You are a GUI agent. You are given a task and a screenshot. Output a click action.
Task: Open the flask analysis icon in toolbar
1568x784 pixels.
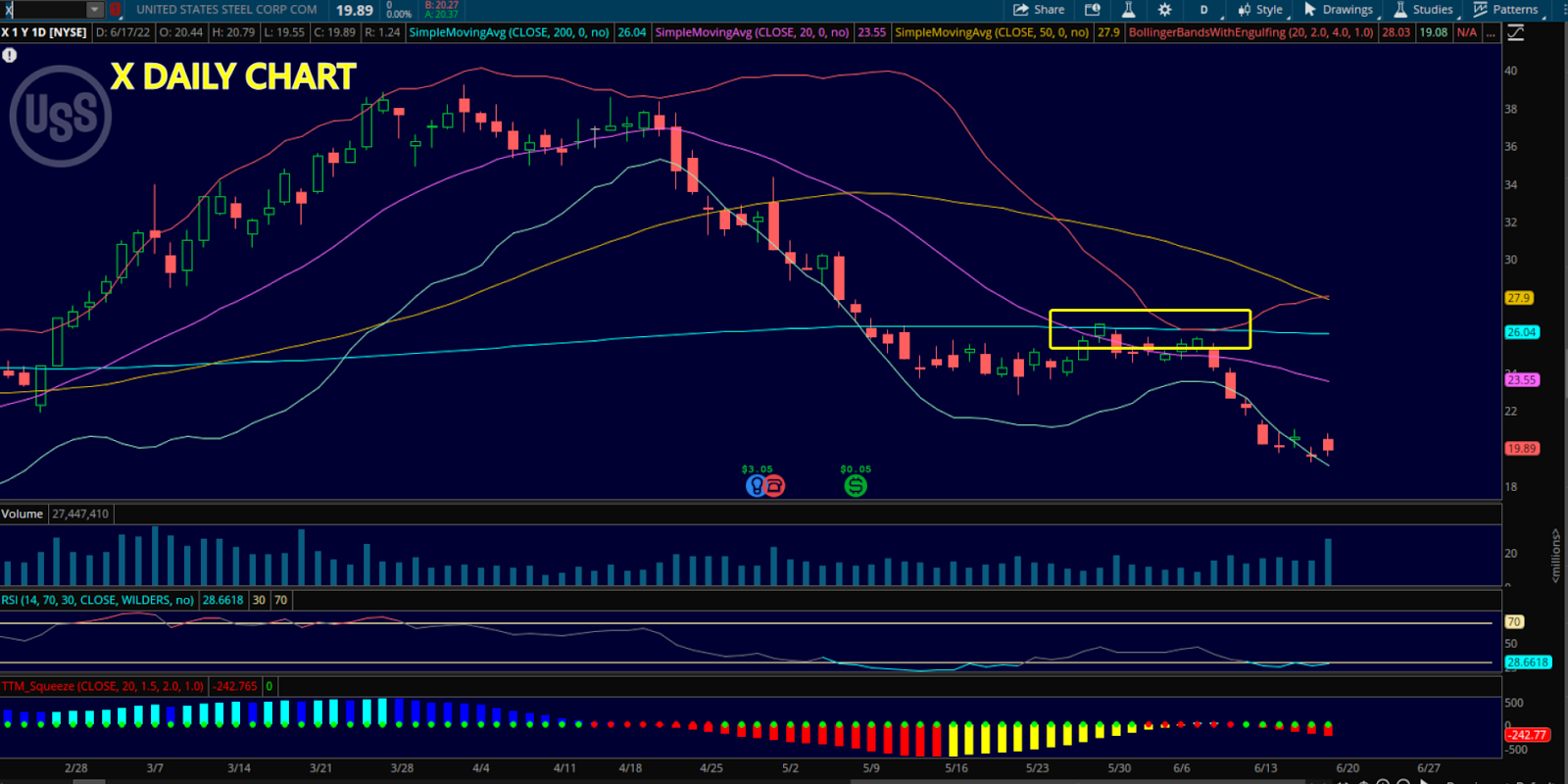pos(1128,10)
